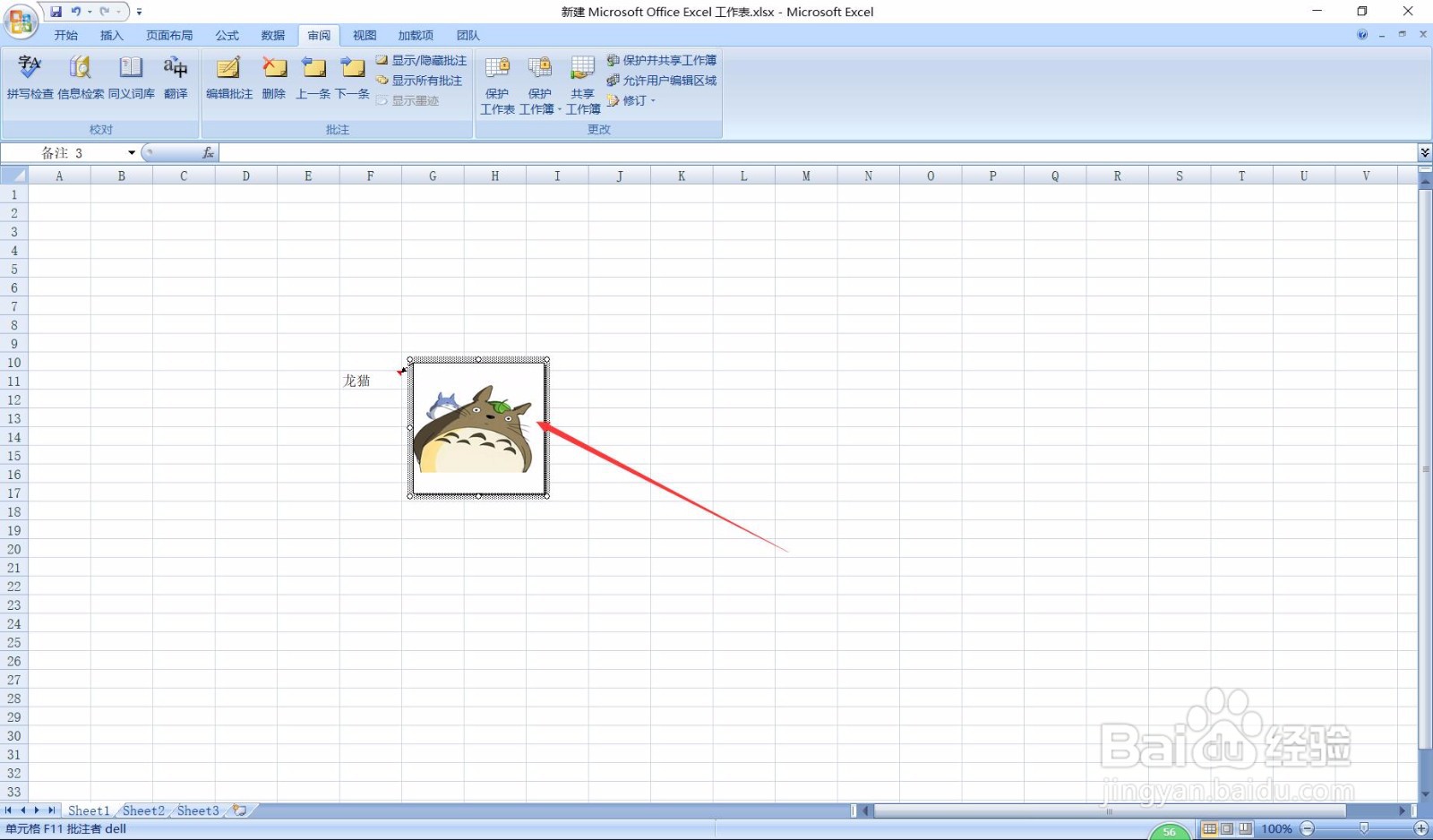Click the insert function fx icon

click(208, 153)
